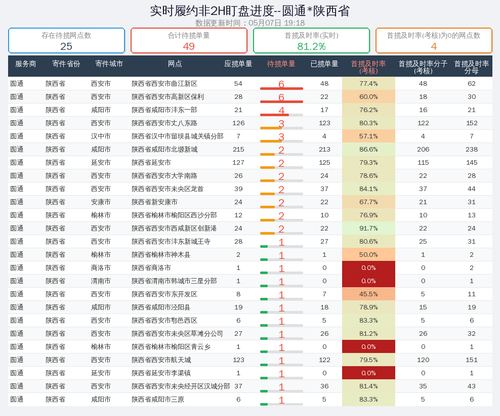Click the green progress bar for 榆林市神木县
This screenshot has width=500, height=416.
click(x=281, y=259)
